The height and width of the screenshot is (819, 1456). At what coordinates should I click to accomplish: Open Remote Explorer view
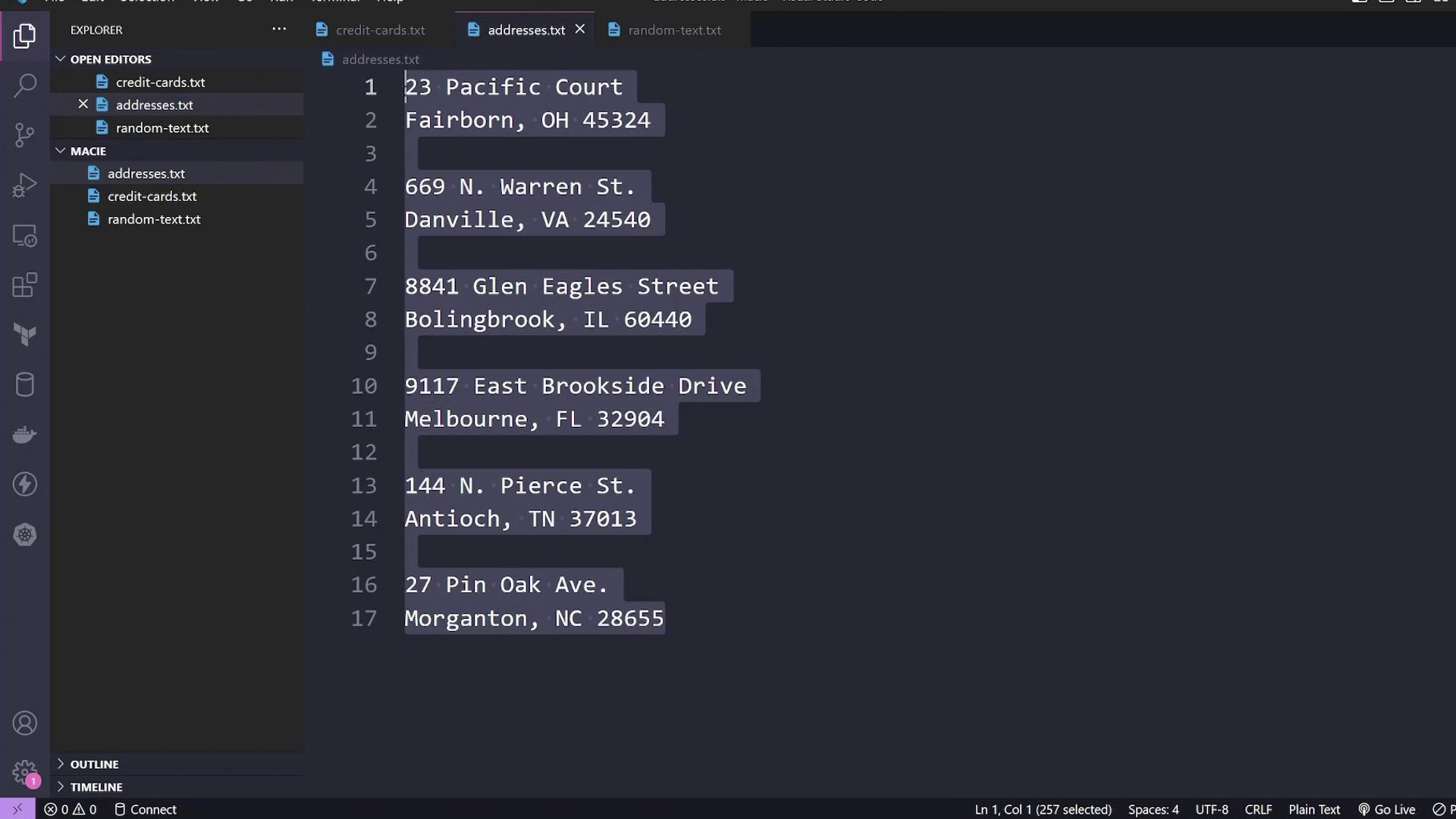pos(24,236)
